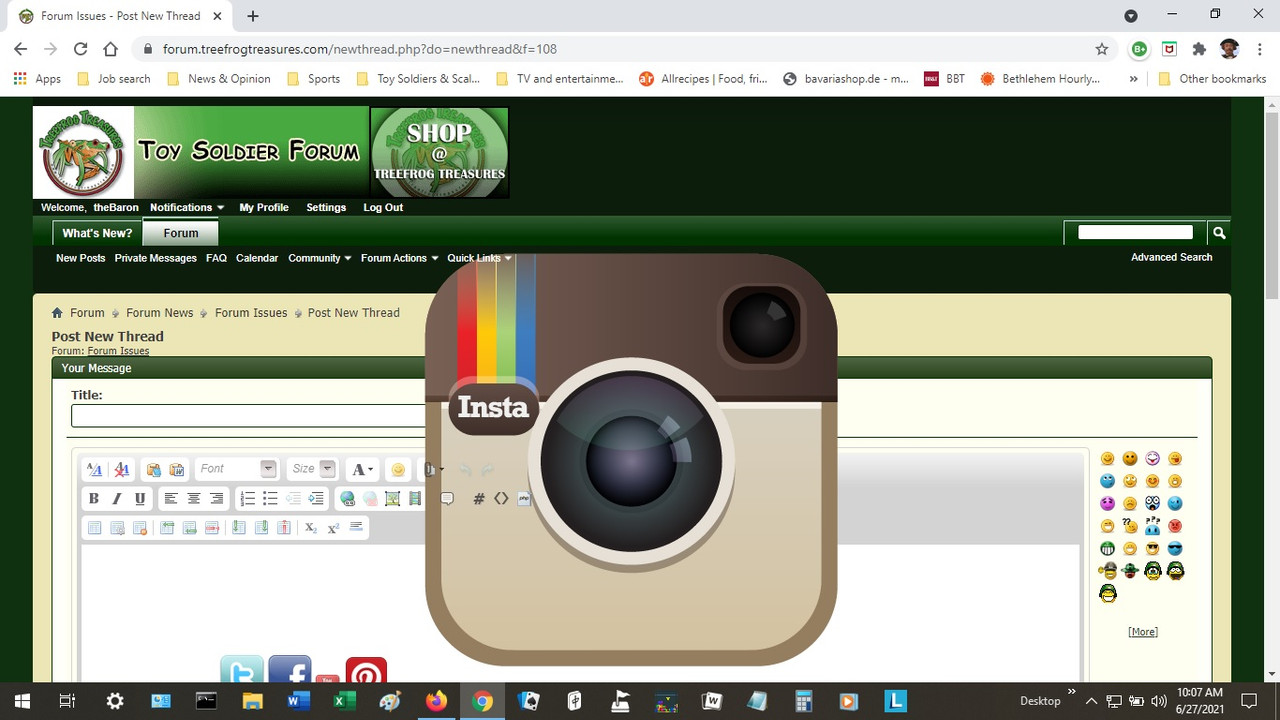Insert a numbered list

pyautogui.click(x=248, y=498)
